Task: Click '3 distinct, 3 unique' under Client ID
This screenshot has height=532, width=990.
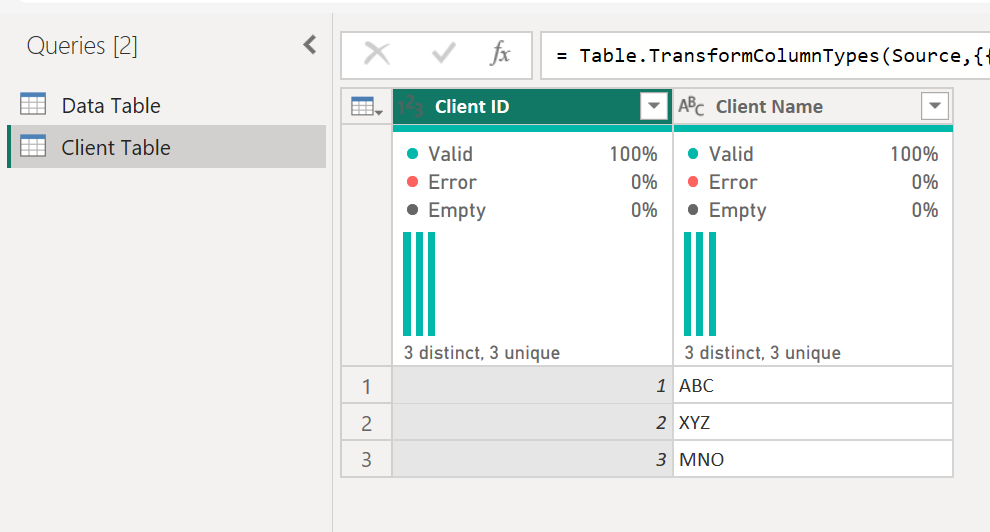Action: (482, 353)
